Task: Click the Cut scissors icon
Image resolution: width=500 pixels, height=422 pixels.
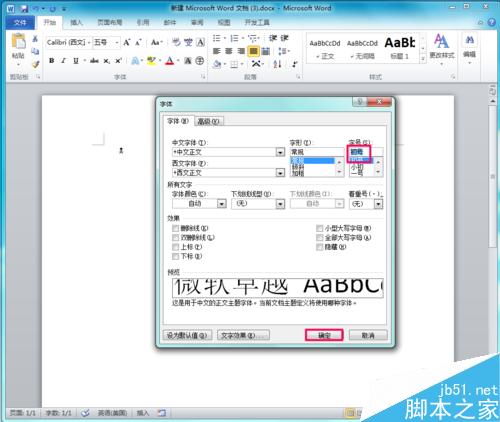Action: click(35, 39)
